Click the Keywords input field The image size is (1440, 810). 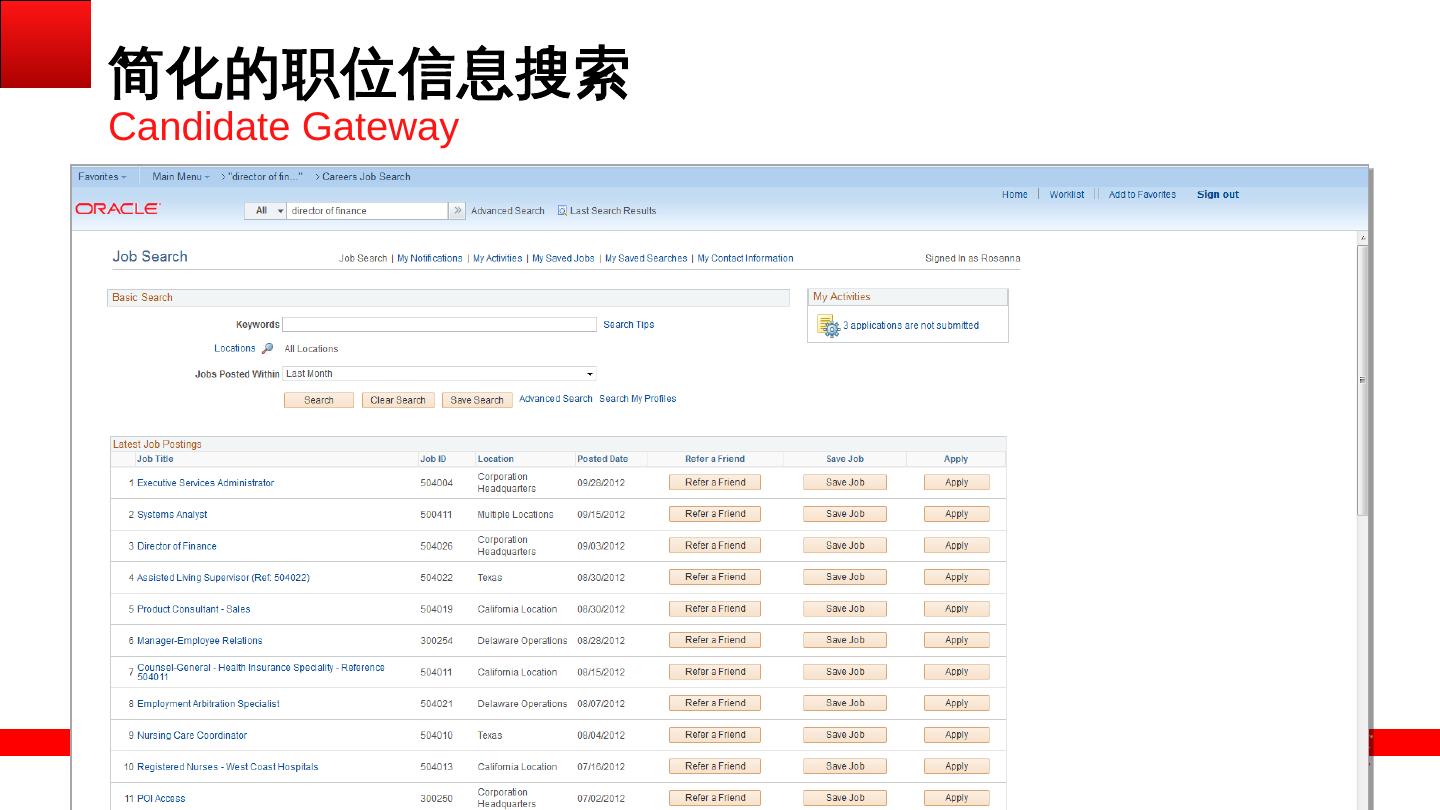(439, 325)
